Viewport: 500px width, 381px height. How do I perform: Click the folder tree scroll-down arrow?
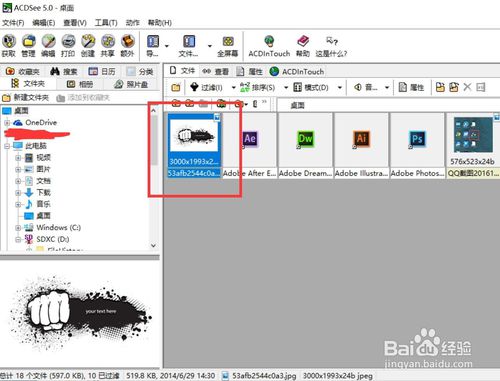point(153,246)
